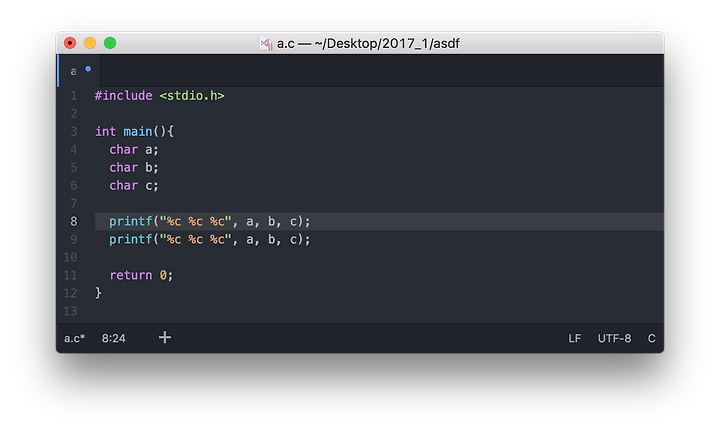The width and height of the screenshot is (720, 433).
Task: Open the C grammar selector
Action: (x=651, y=338)
